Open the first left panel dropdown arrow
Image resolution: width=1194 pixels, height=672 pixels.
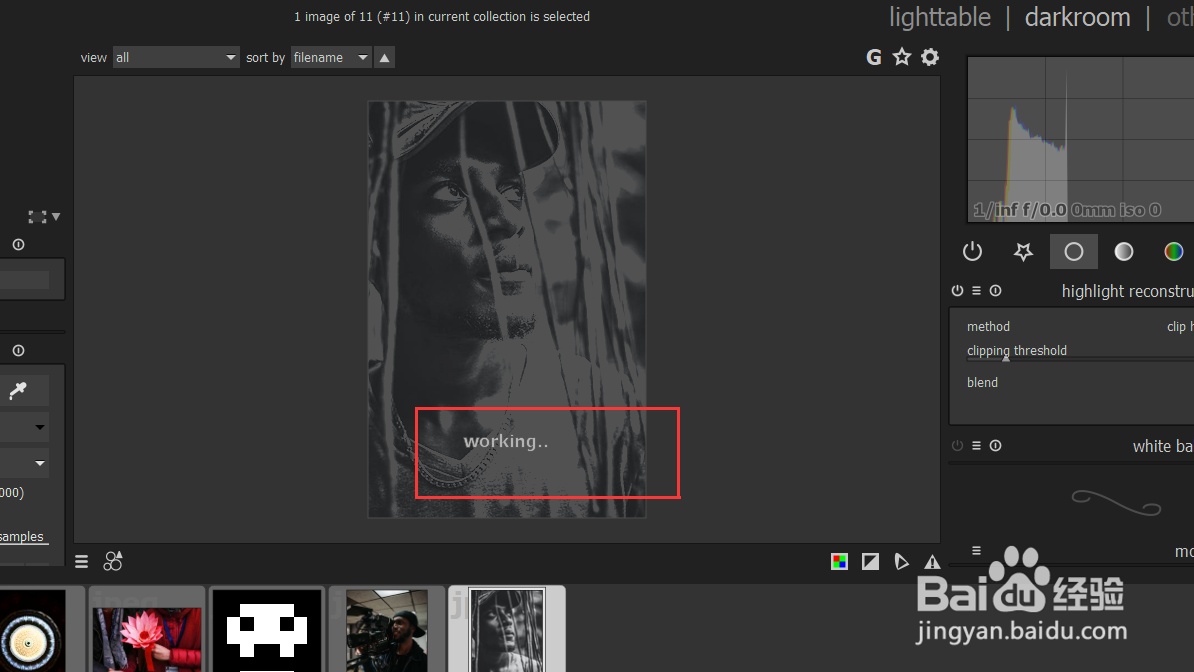[x=40, y=427]
